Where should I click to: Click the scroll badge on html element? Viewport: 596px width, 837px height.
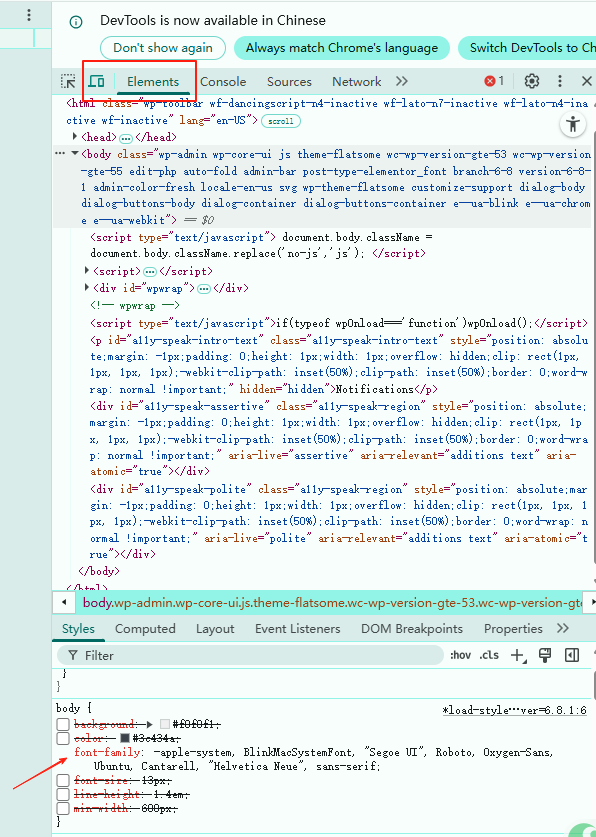pos(281,121)
